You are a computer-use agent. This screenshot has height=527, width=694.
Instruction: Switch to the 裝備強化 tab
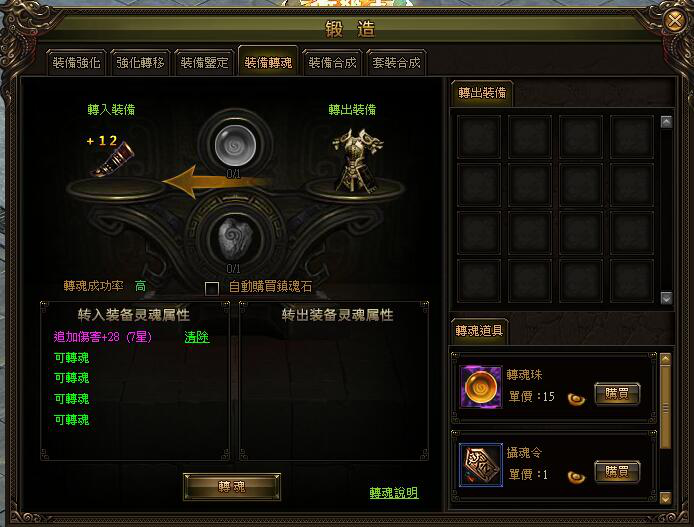pyautogui.click(x=76, y=63)
